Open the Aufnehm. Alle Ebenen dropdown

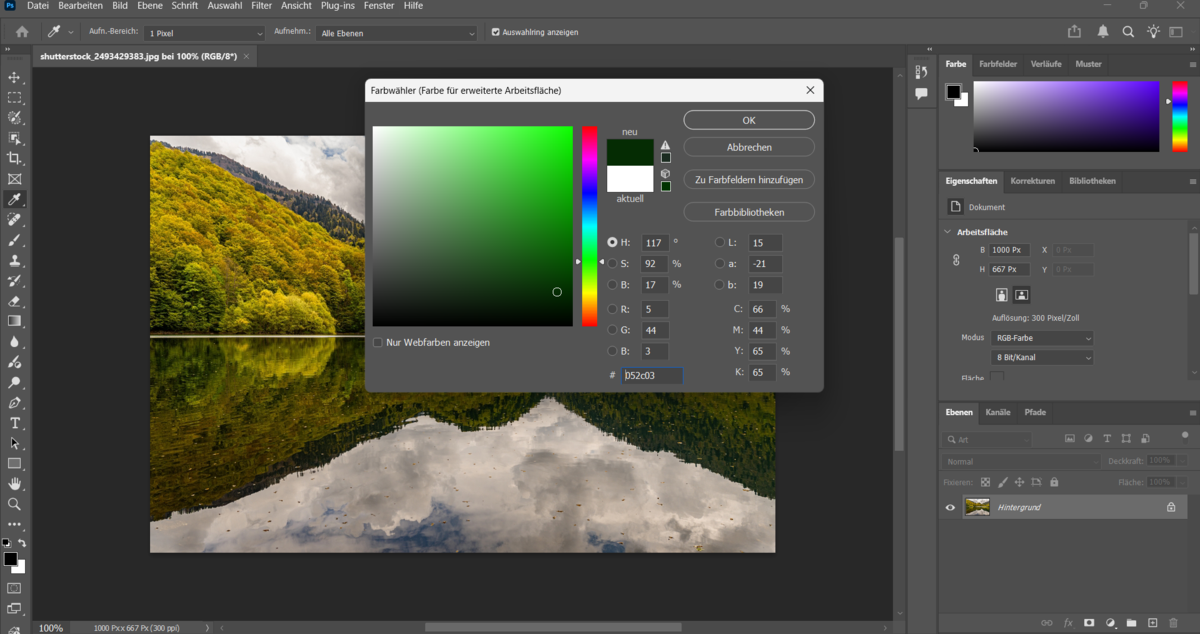[x=396, y=32]
